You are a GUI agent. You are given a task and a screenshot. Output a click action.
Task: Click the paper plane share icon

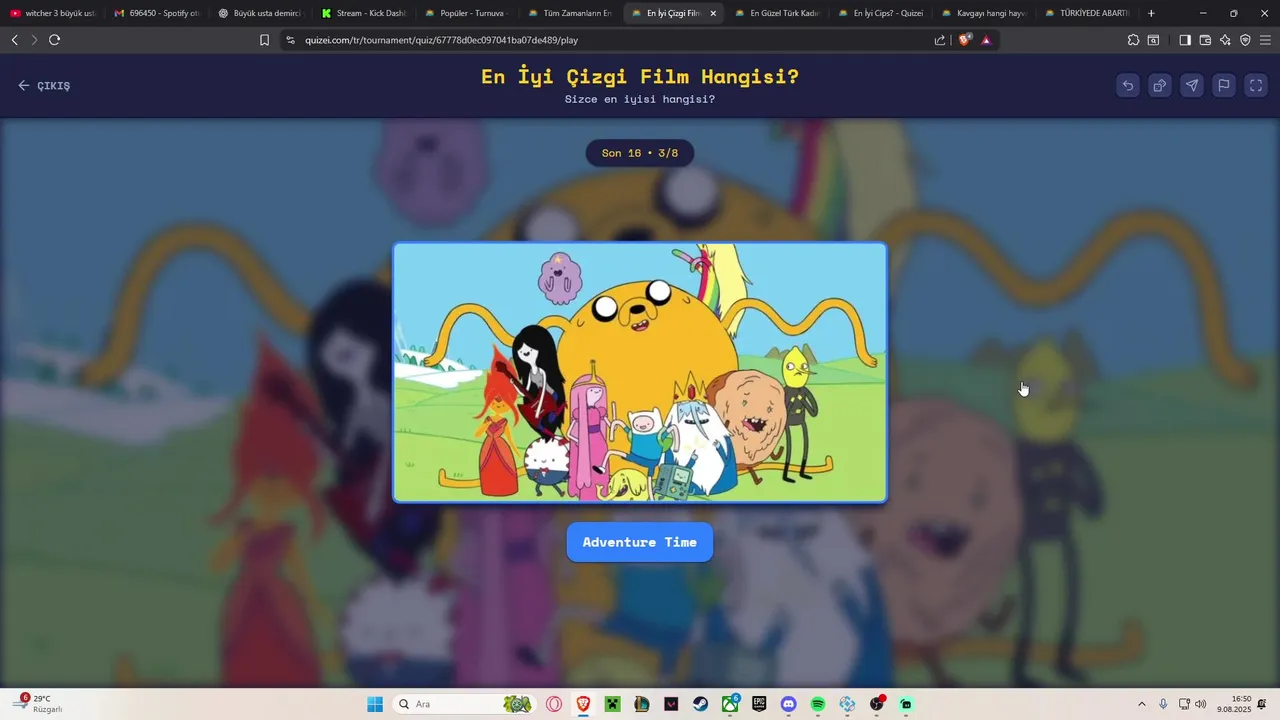(1192, 85)
